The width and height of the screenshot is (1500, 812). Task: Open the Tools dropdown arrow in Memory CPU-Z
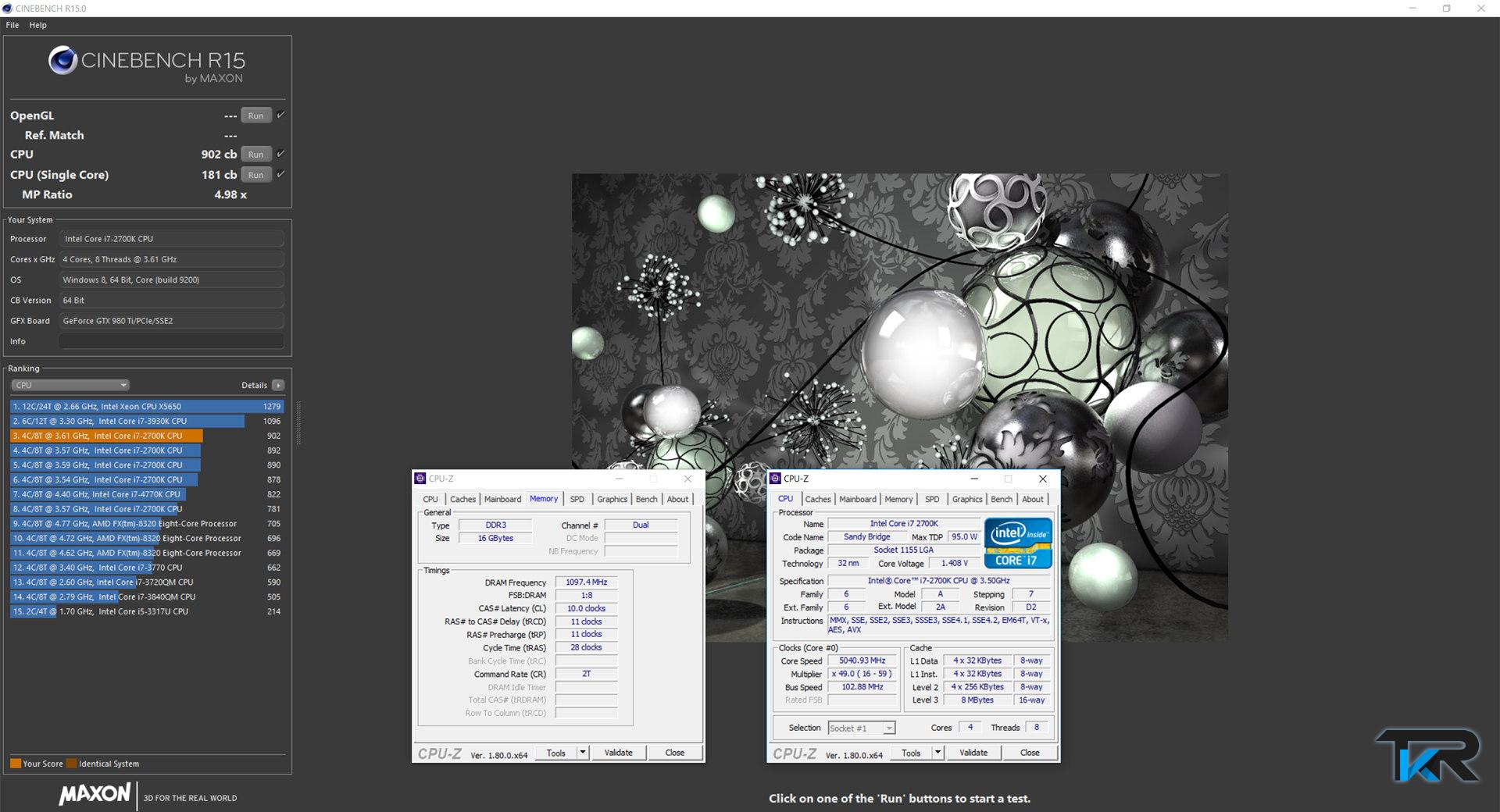click(583, 753)
